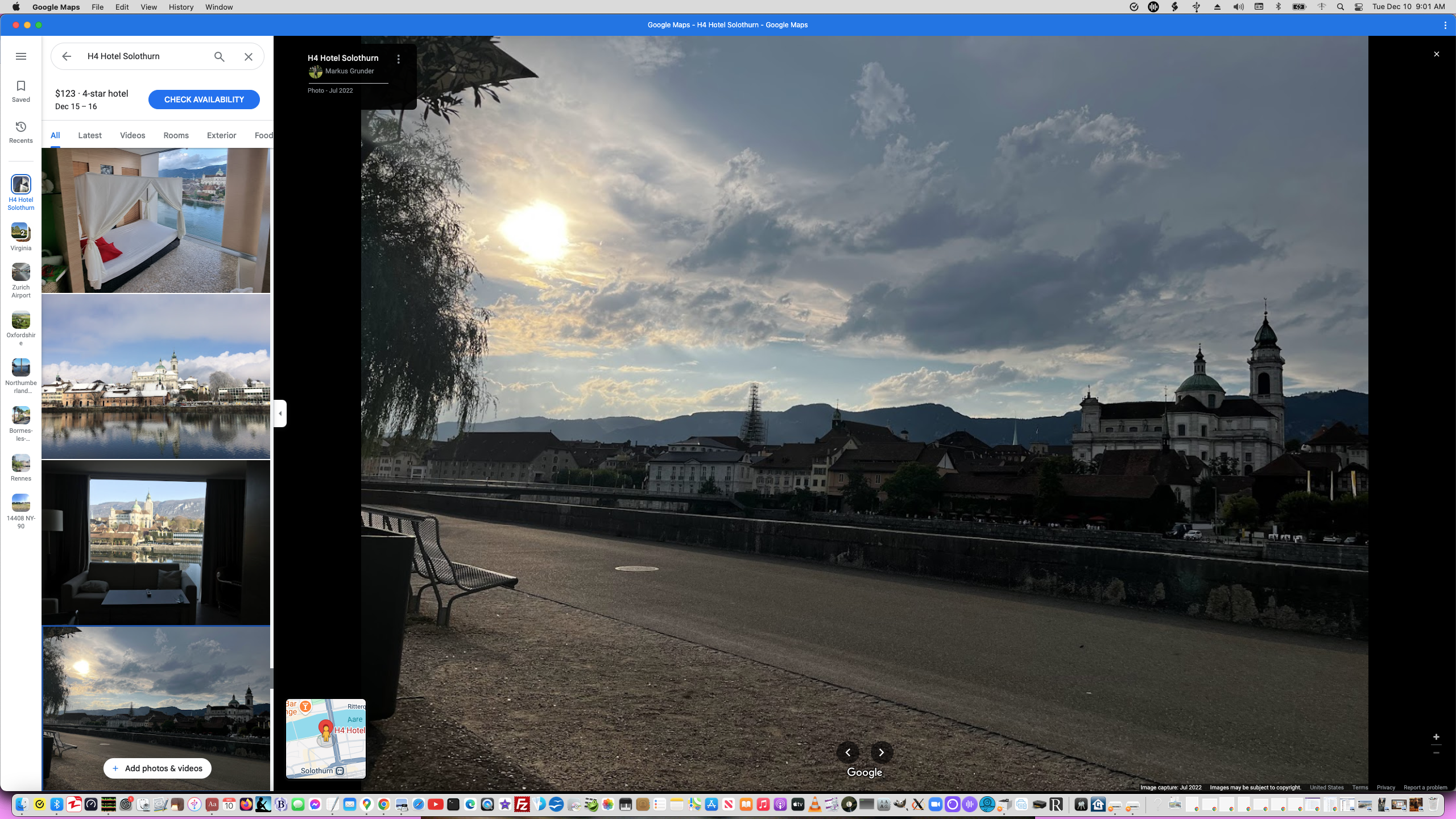
Task: Click the search magnifier icon
Action: point(219,56)
